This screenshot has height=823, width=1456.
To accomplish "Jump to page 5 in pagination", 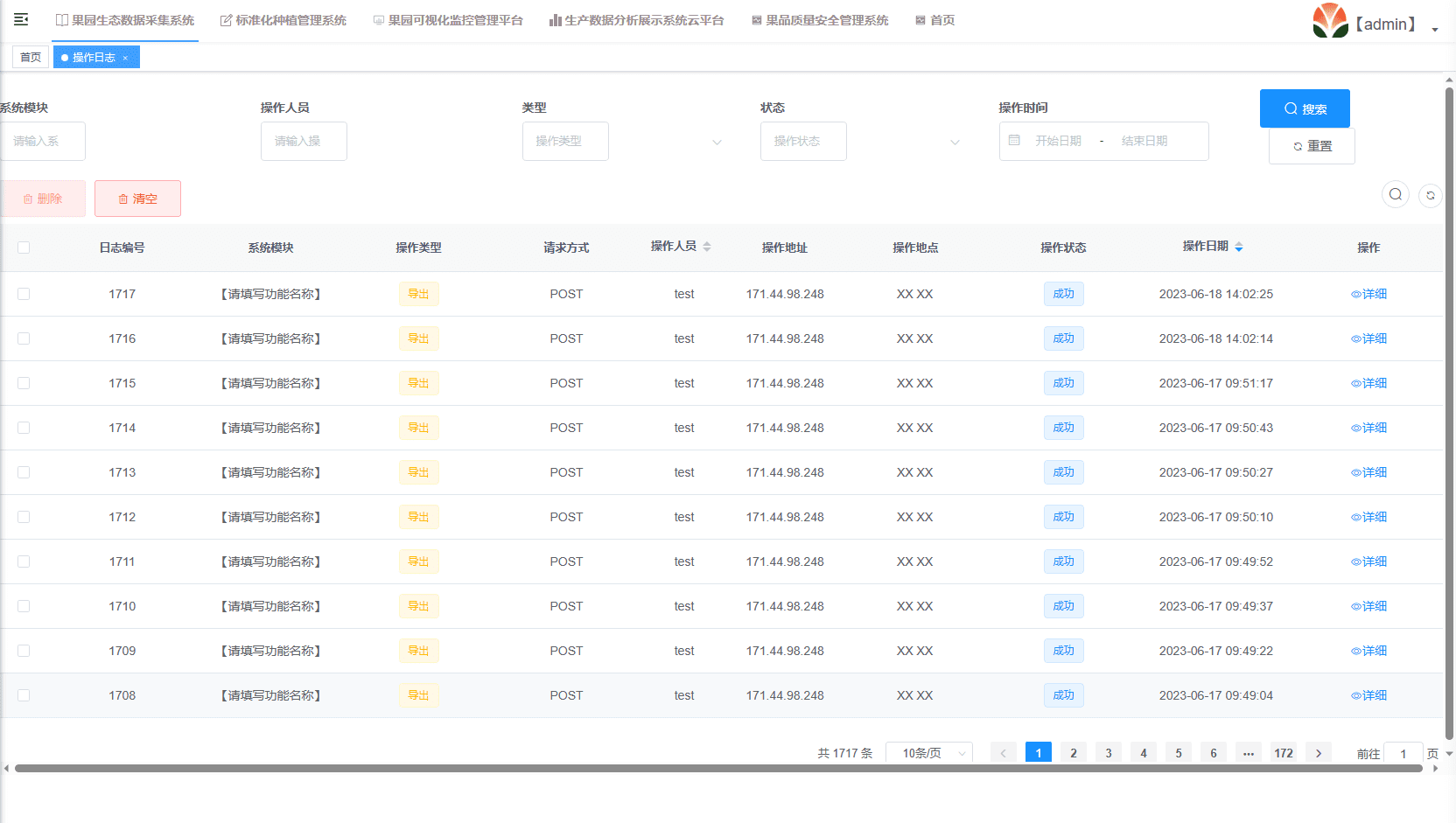I will (1179, 753).
